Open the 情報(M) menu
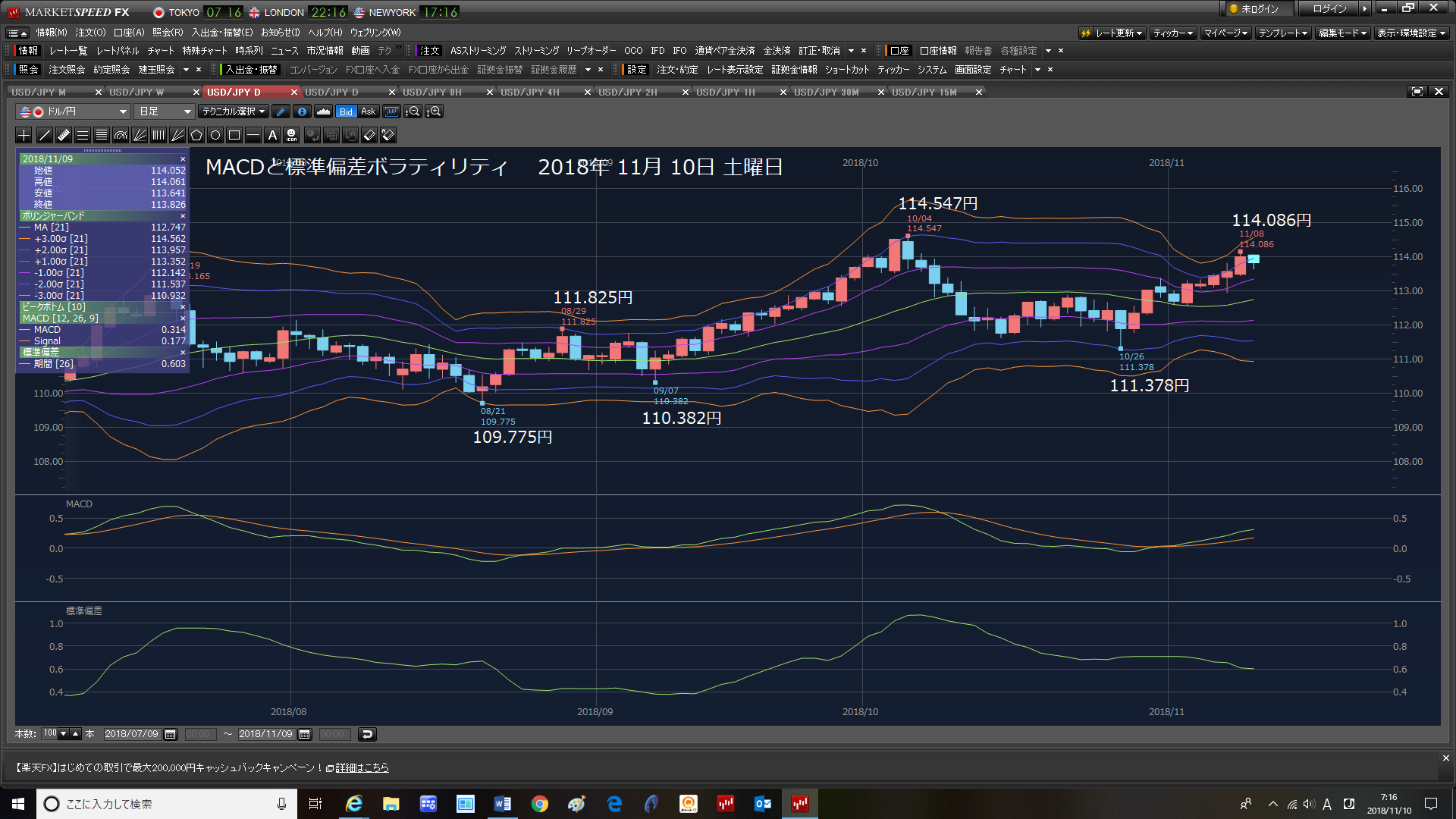The image size is (1456, 819). click(x=52, y=33)
